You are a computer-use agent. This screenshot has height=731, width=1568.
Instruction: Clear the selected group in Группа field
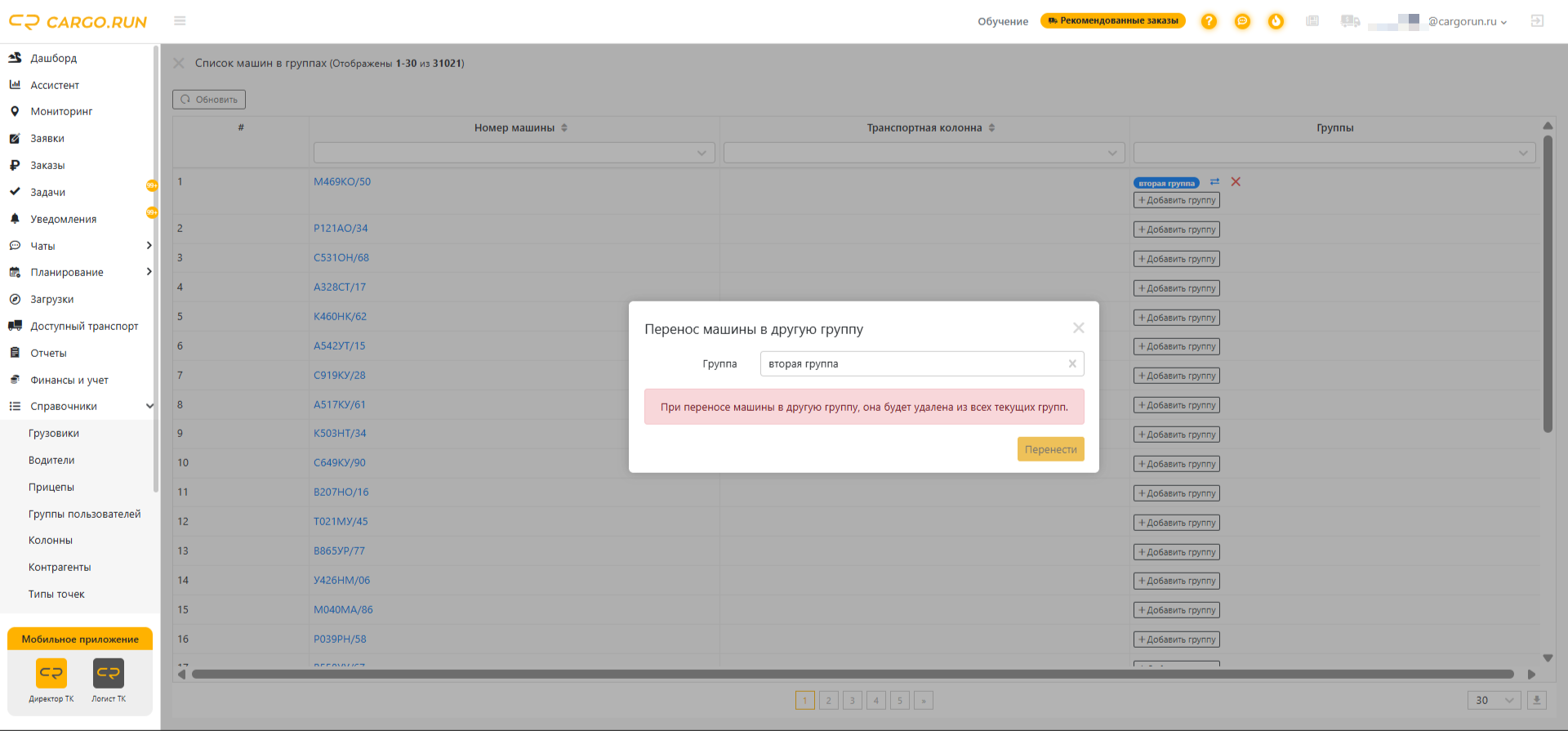1072,364
